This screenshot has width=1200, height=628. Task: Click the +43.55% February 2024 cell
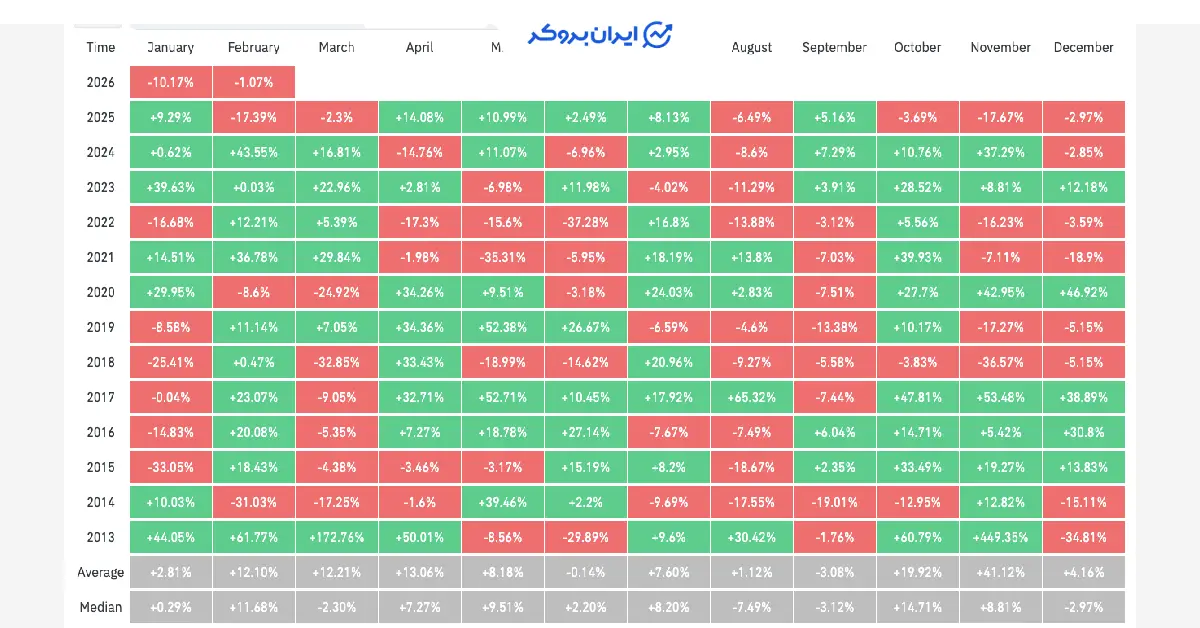point(253,152)
